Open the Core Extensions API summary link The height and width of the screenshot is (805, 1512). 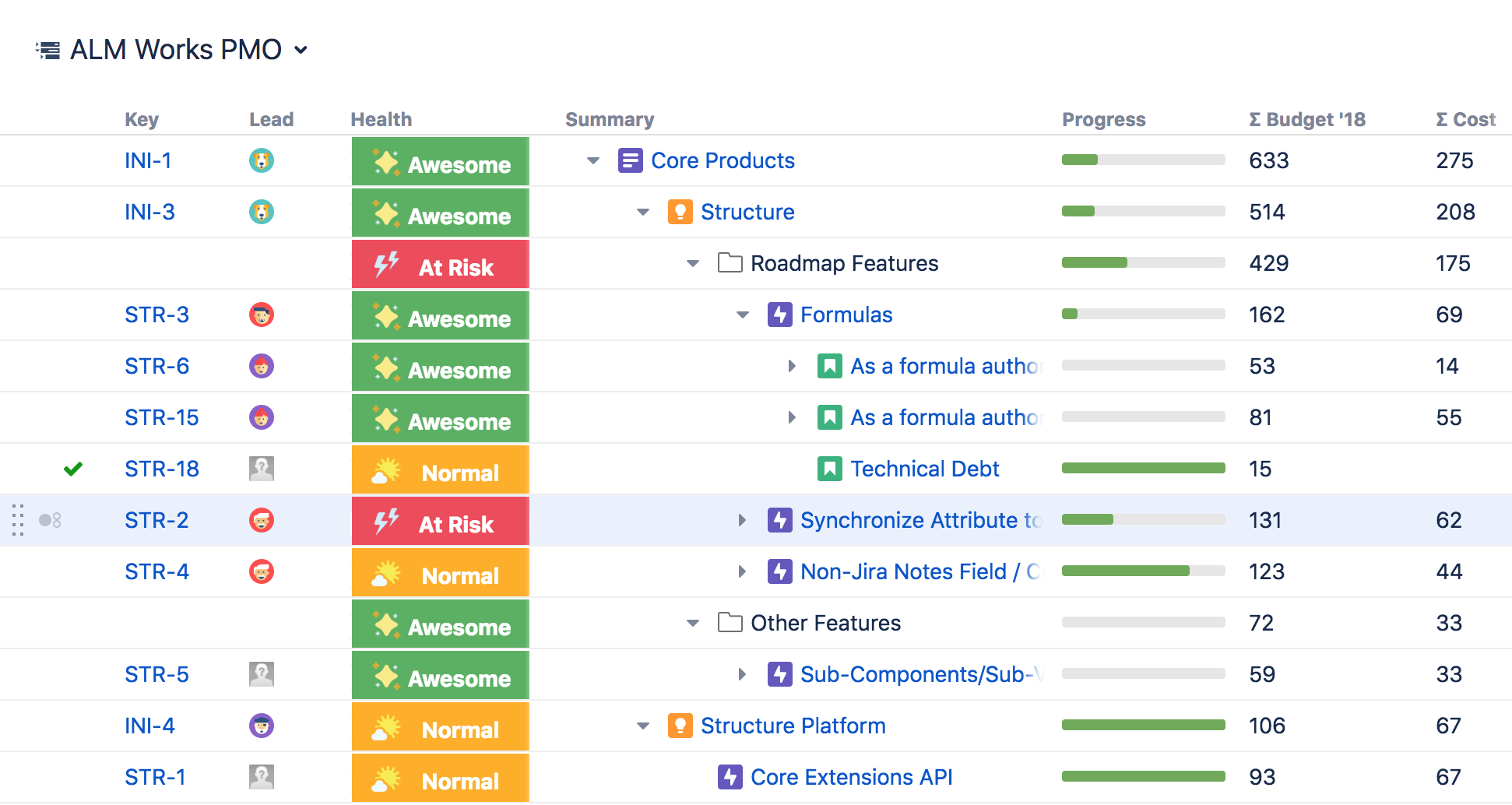click(x=851, y=777)
